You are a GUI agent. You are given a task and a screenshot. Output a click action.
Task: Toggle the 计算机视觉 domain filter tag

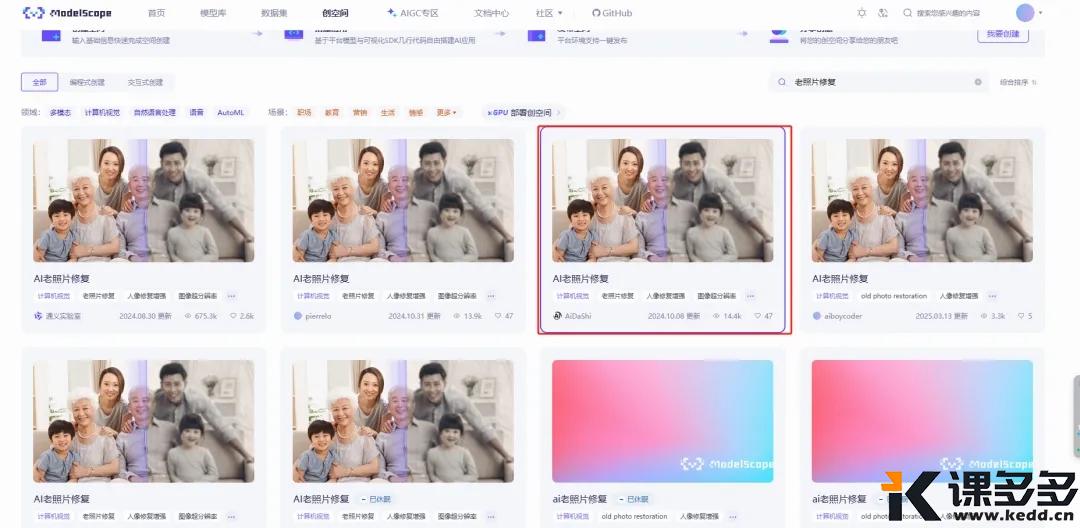point(102,112)
